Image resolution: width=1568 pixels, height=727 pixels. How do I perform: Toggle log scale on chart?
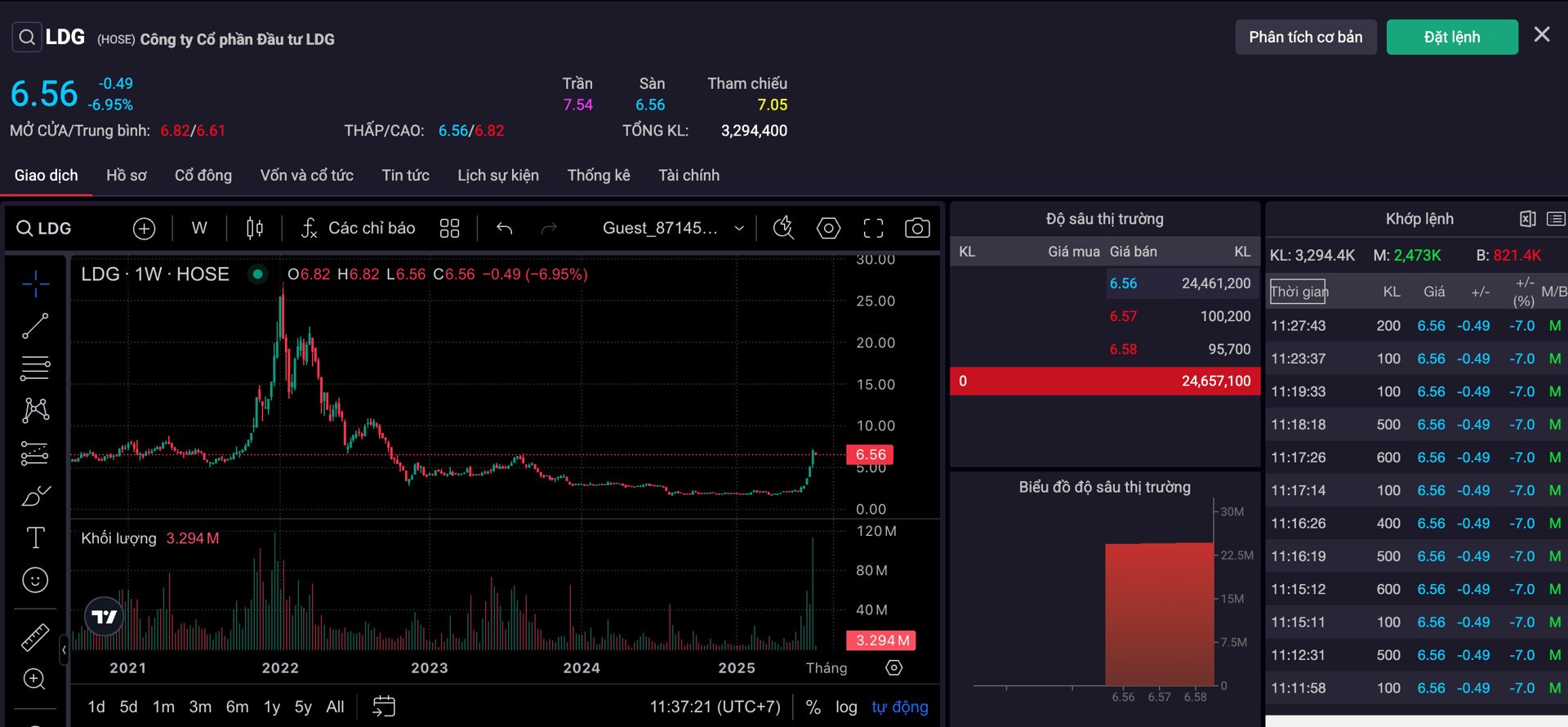(x=846, y=707)
